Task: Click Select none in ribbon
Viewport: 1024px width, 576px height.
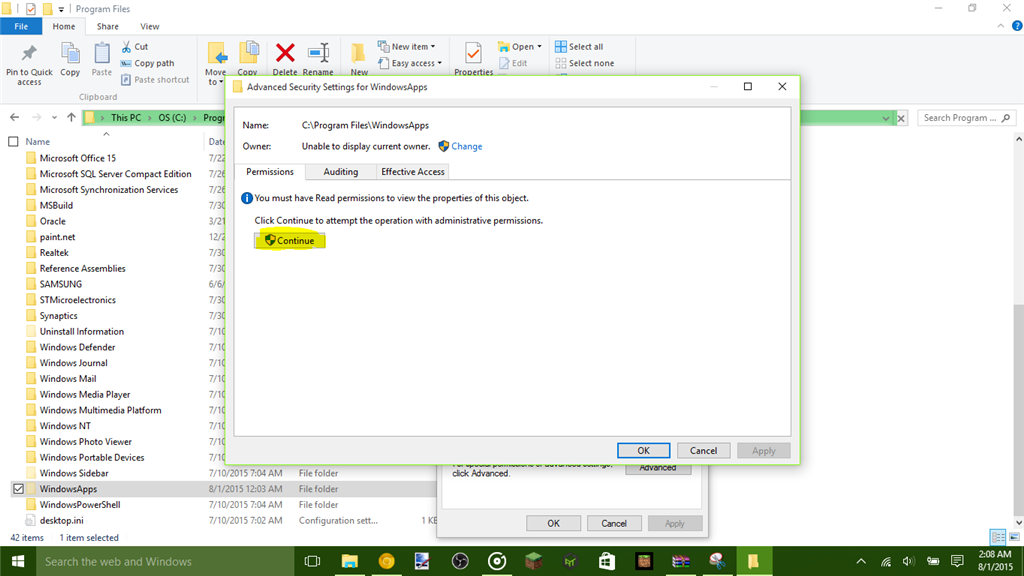Action: point(584,63)
